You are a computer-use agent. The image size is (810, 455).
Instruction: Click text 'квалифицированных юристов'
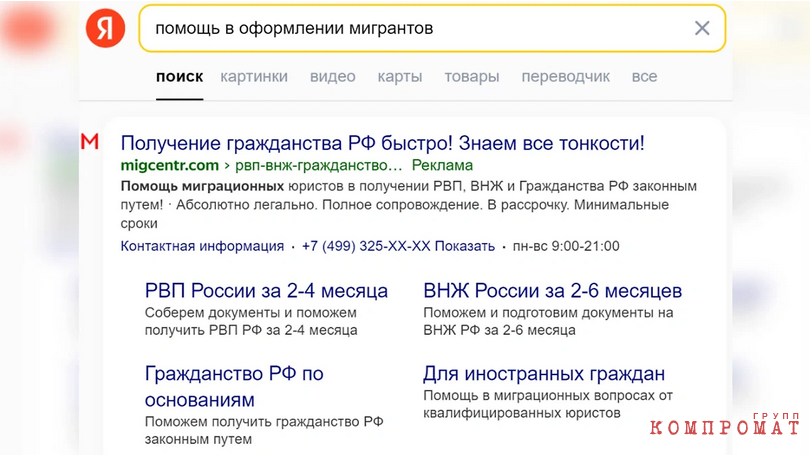(x=522, y=413)
